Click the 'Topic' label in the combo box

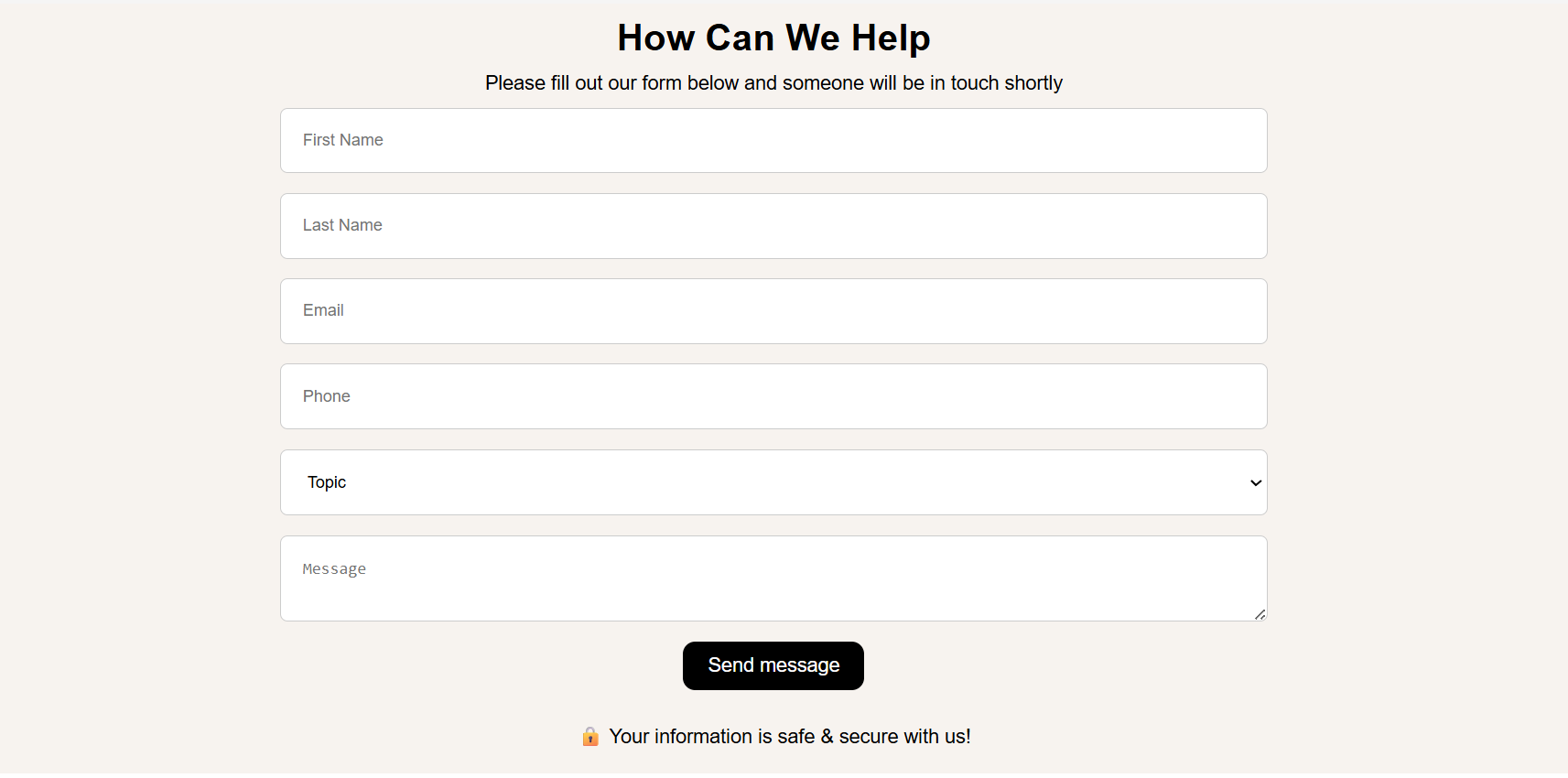[327, 482]
